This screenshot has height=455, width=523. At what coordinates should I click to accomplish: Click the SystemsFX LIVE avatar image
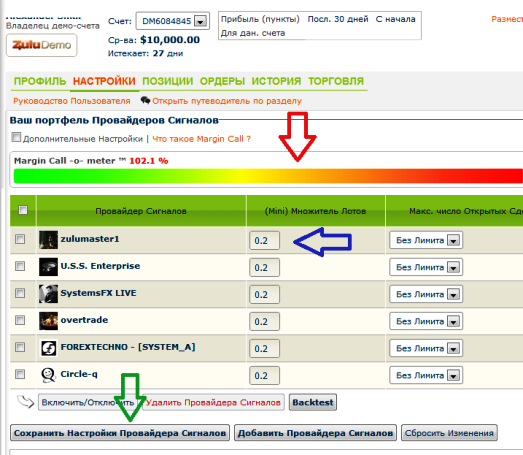pyautogui.click(x=48, y=294)
